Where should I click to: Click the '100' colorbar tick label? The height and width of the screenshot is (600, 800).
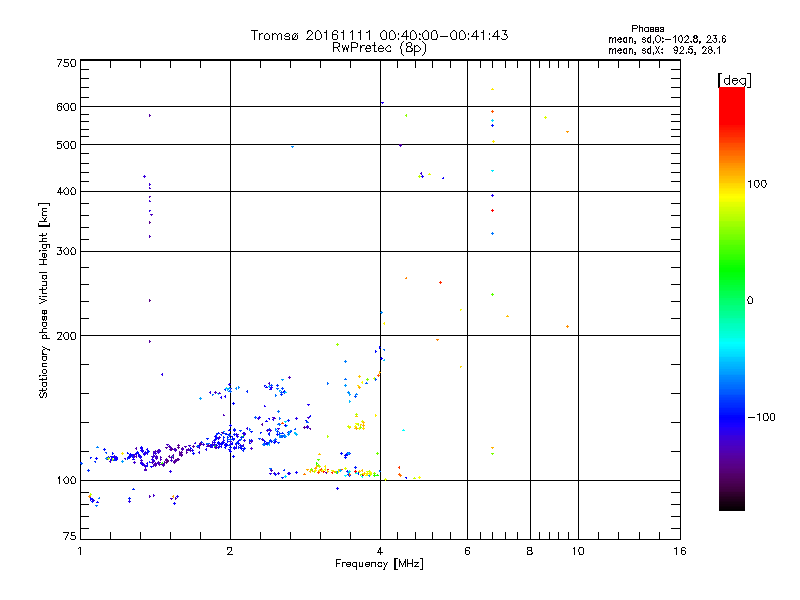[757, 184]
